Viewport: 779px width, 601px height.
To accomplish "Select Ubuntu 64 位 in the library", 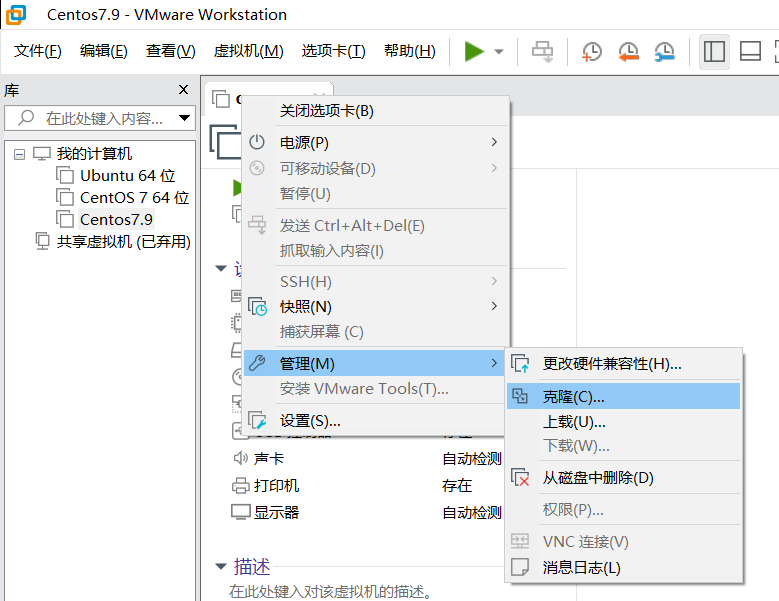I will [127, 176].
